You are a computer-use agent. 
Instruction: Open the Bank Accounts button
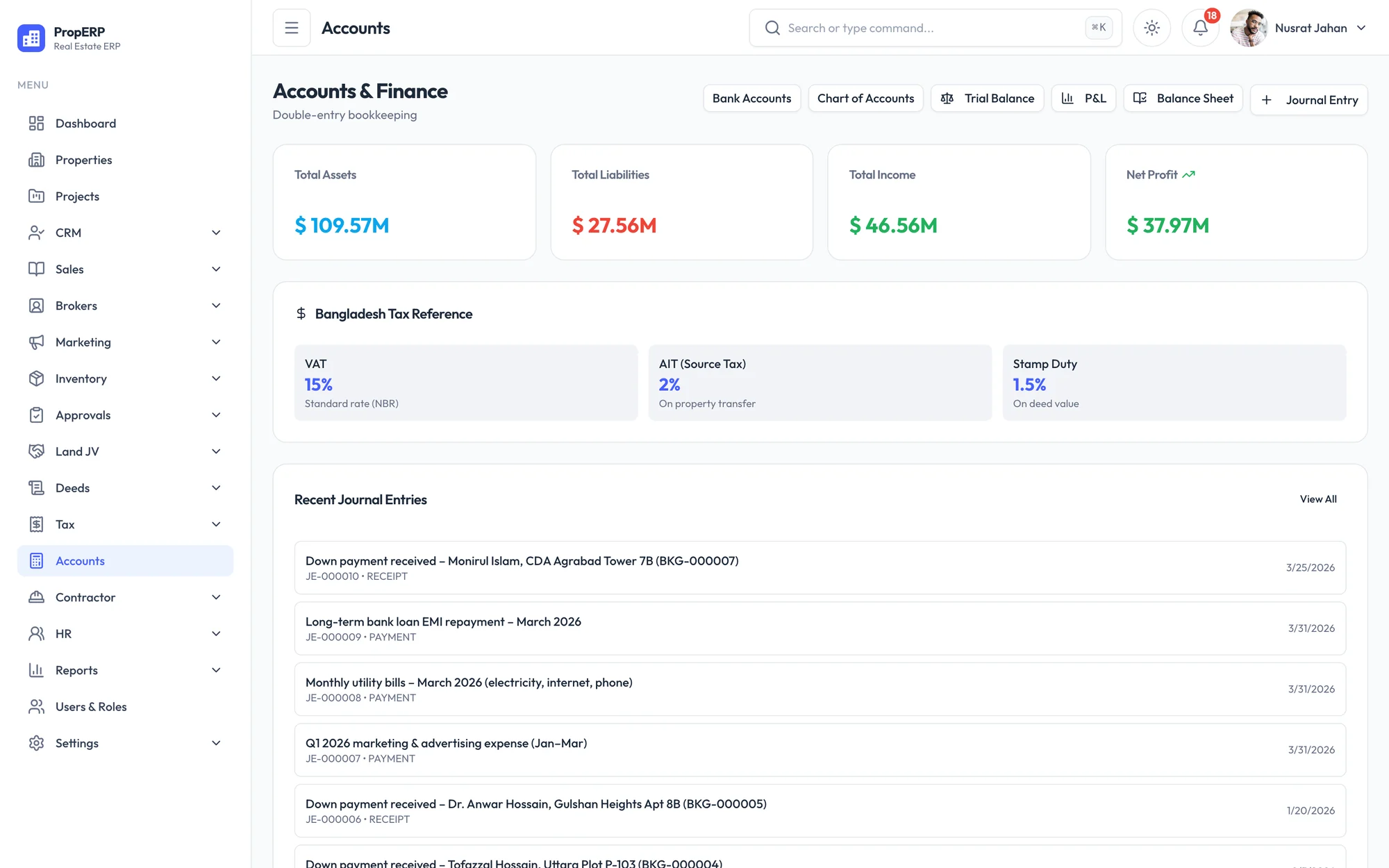[751, 99]
